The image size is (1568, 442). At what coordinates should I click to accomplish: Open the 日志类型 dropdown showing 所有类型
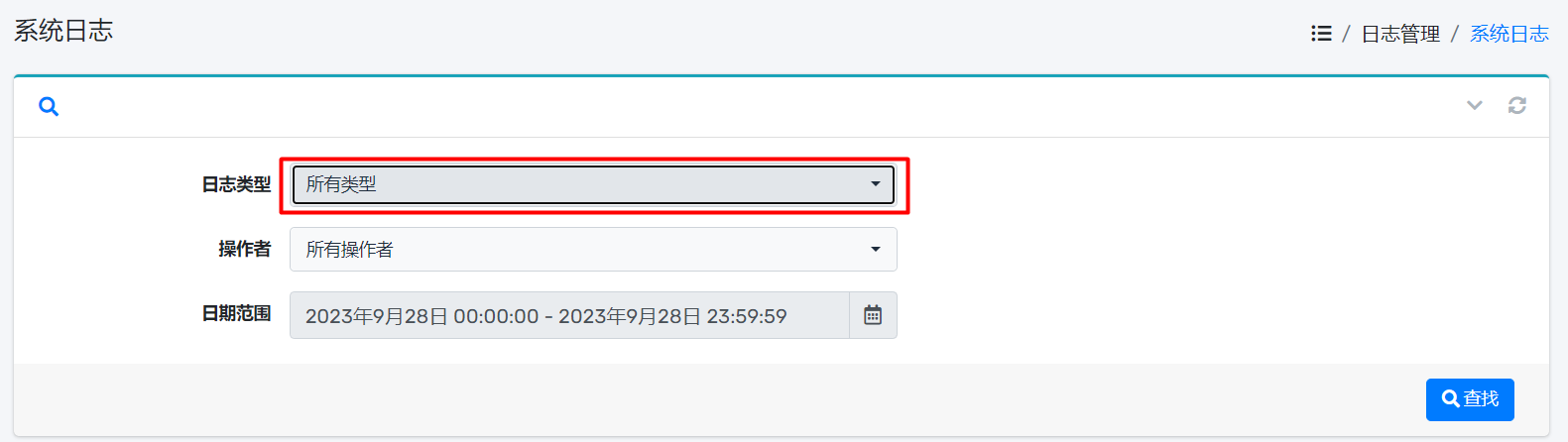(x=593, y=184)
